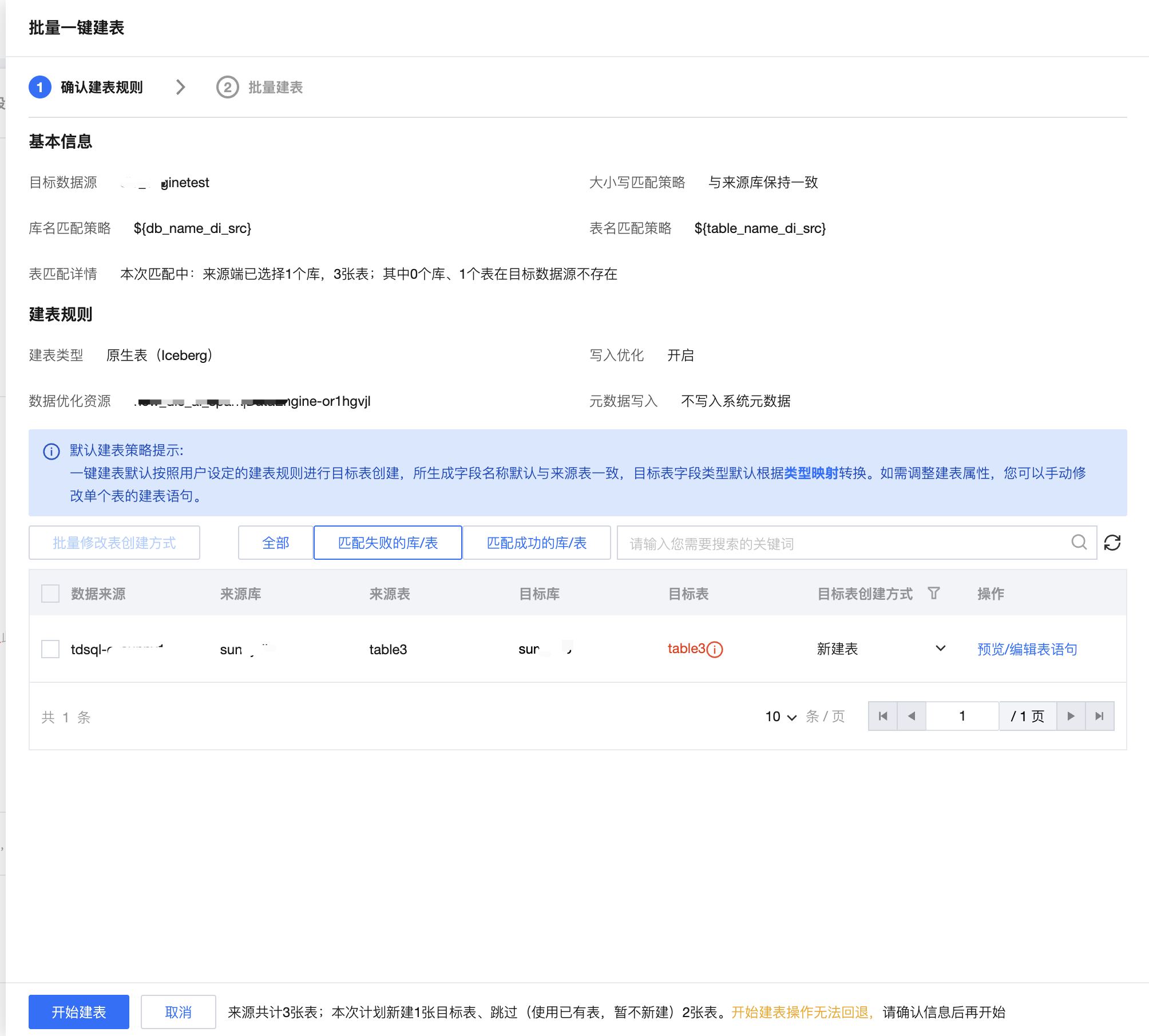Click the chevron between the two steps
This screenshot has height=1036, width=1149.
pos(180,87)
